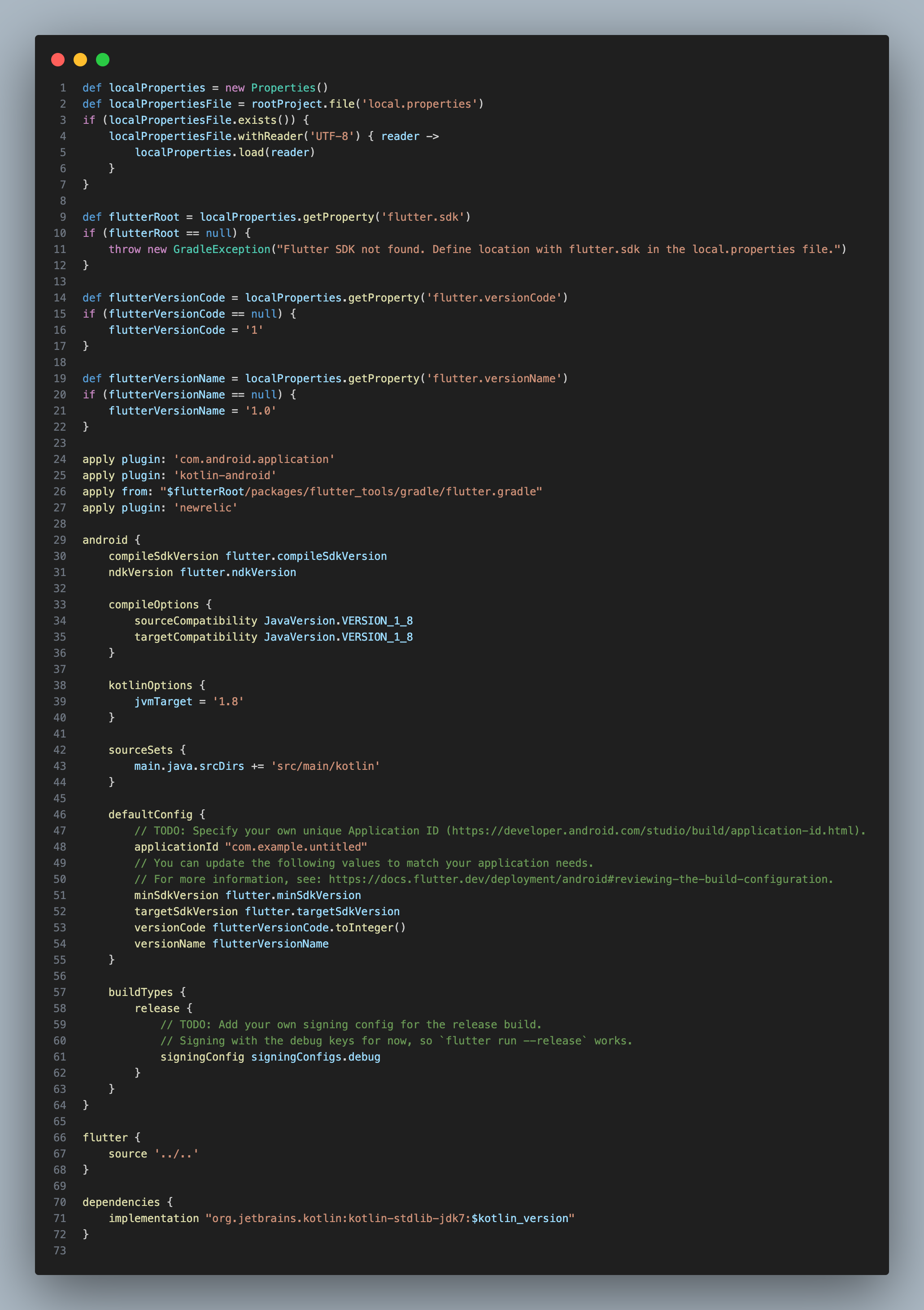Screen dimensions: 924x1310
Task: Click the red close window dot
Action: pyautogui.click(x=57, y=59)
